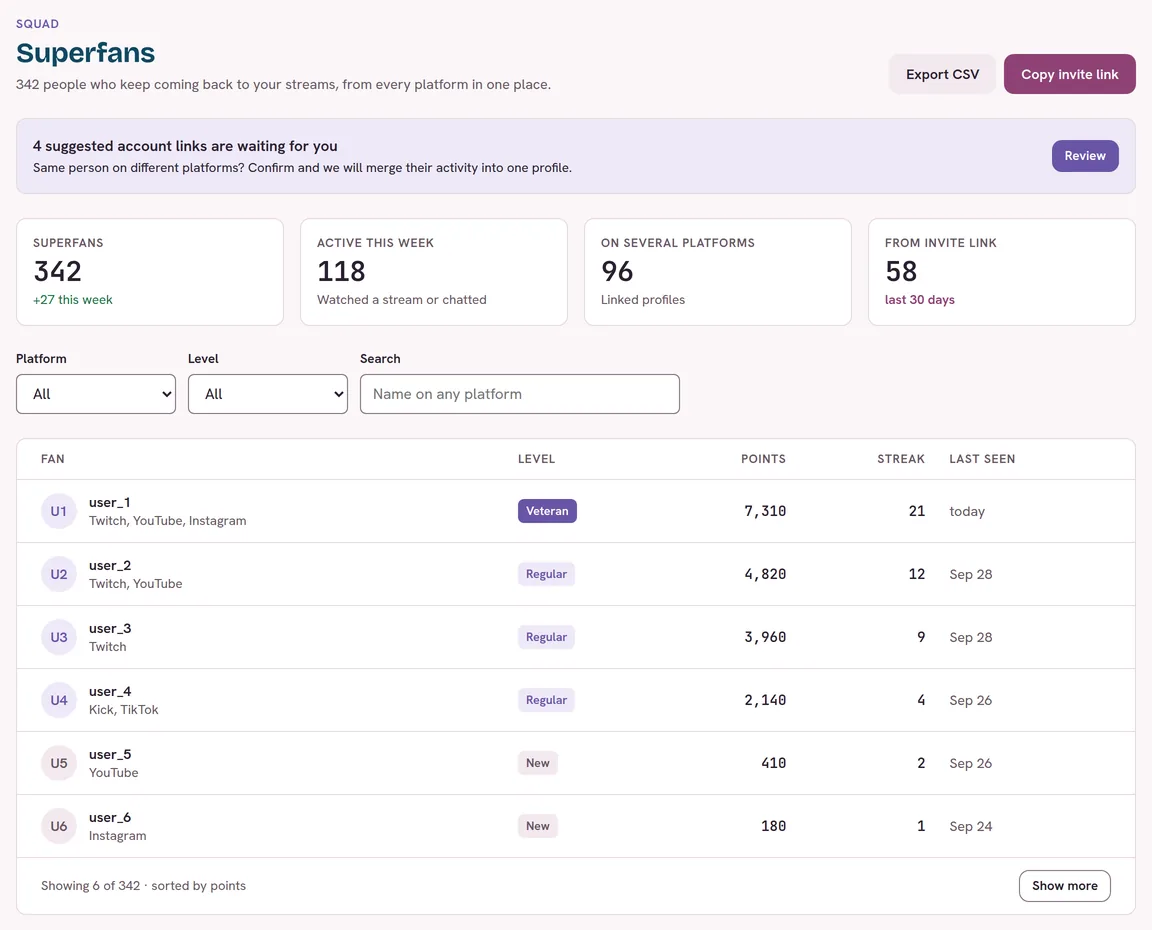Screen dimensions: 1152x930
Task: Click the New badge on user_5
Action: [538, 763]
